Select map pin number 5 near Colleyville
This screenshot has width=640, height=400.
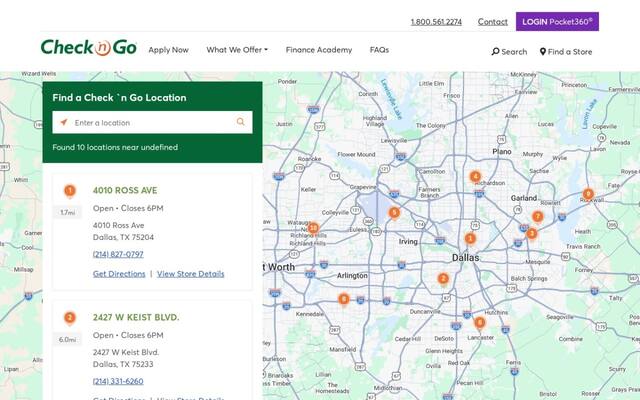pos(394,213)
